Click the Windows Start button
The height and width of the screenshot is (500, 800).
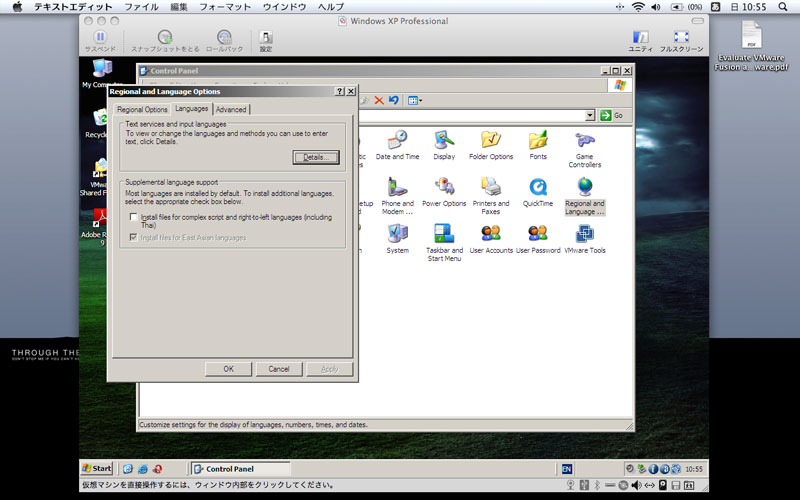(97, 468)
